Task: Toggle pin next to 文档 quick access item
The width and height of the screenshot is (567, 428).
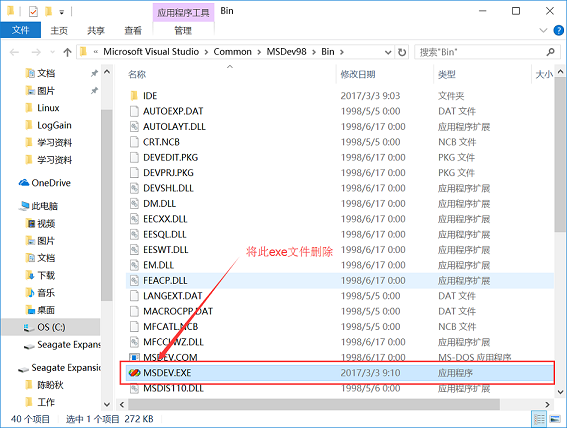Action: [94, 73]
